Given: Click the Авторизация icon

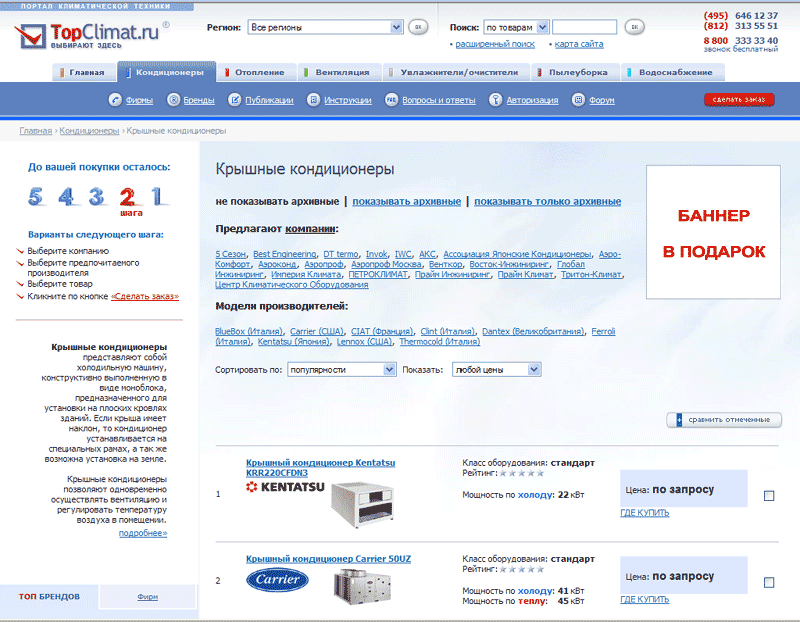Looking at the screenshot, I should (495, 100).
